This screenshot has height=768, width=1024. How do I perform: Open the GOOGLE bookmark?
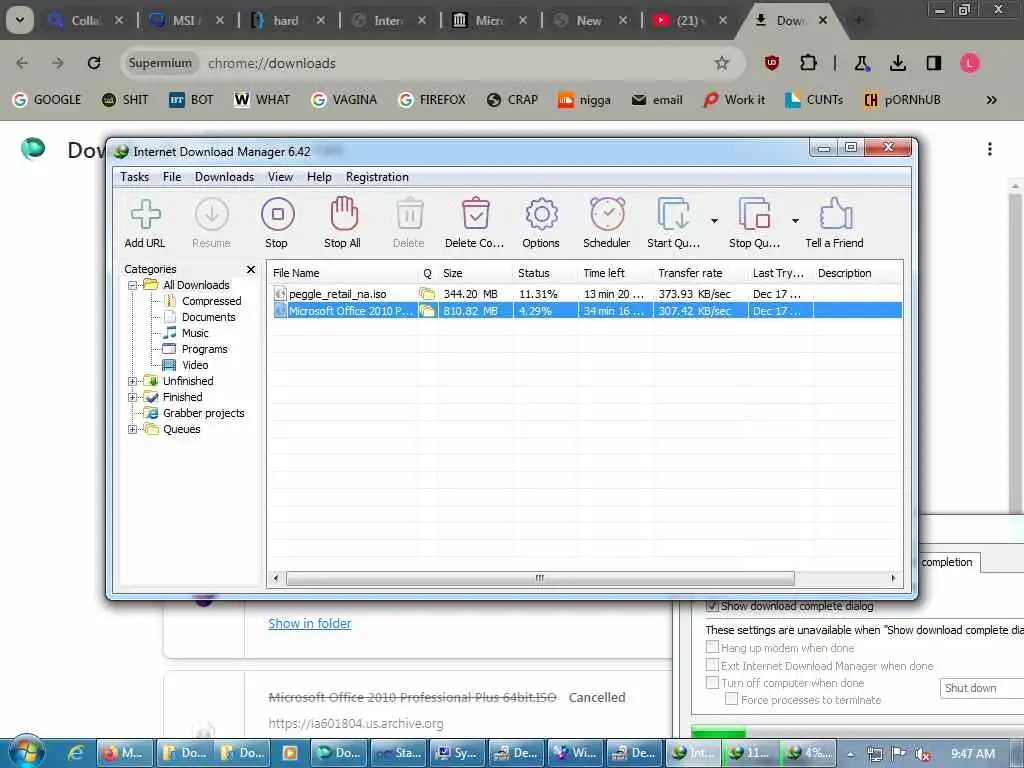[47, 100]
